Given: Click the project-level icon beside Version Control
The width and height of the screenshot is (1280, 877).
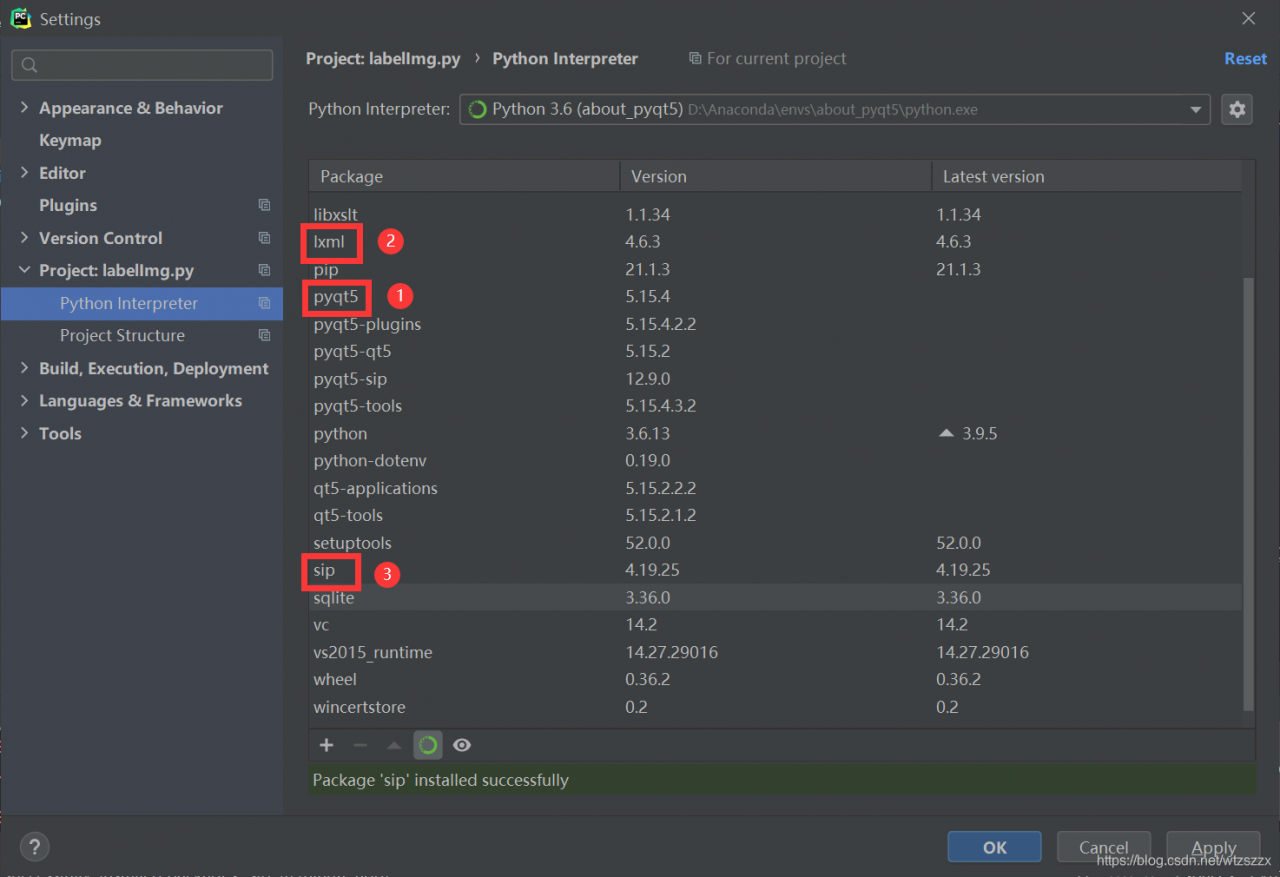Looking at the screenshot, I should (x=264, y=238).
